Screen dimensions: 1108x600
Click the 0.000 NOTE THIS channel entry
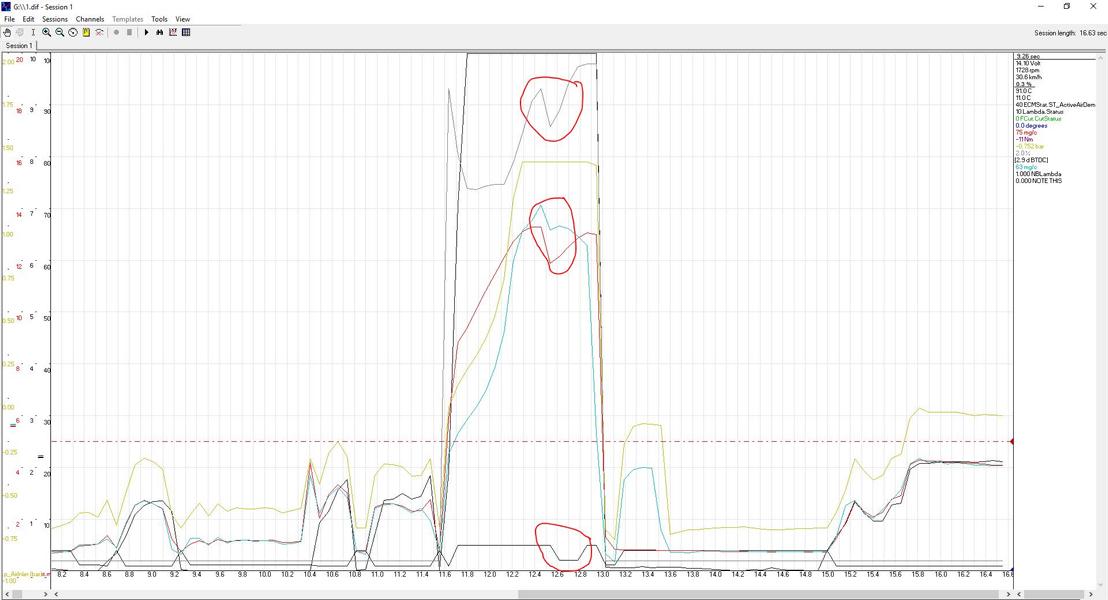coord(1038,181)
